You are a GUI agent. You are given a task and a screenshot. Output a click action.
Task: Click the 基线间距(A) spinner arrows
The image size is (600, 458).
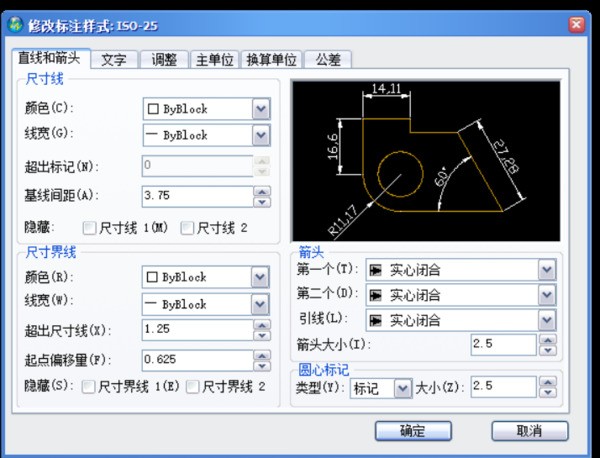point(262,196)
